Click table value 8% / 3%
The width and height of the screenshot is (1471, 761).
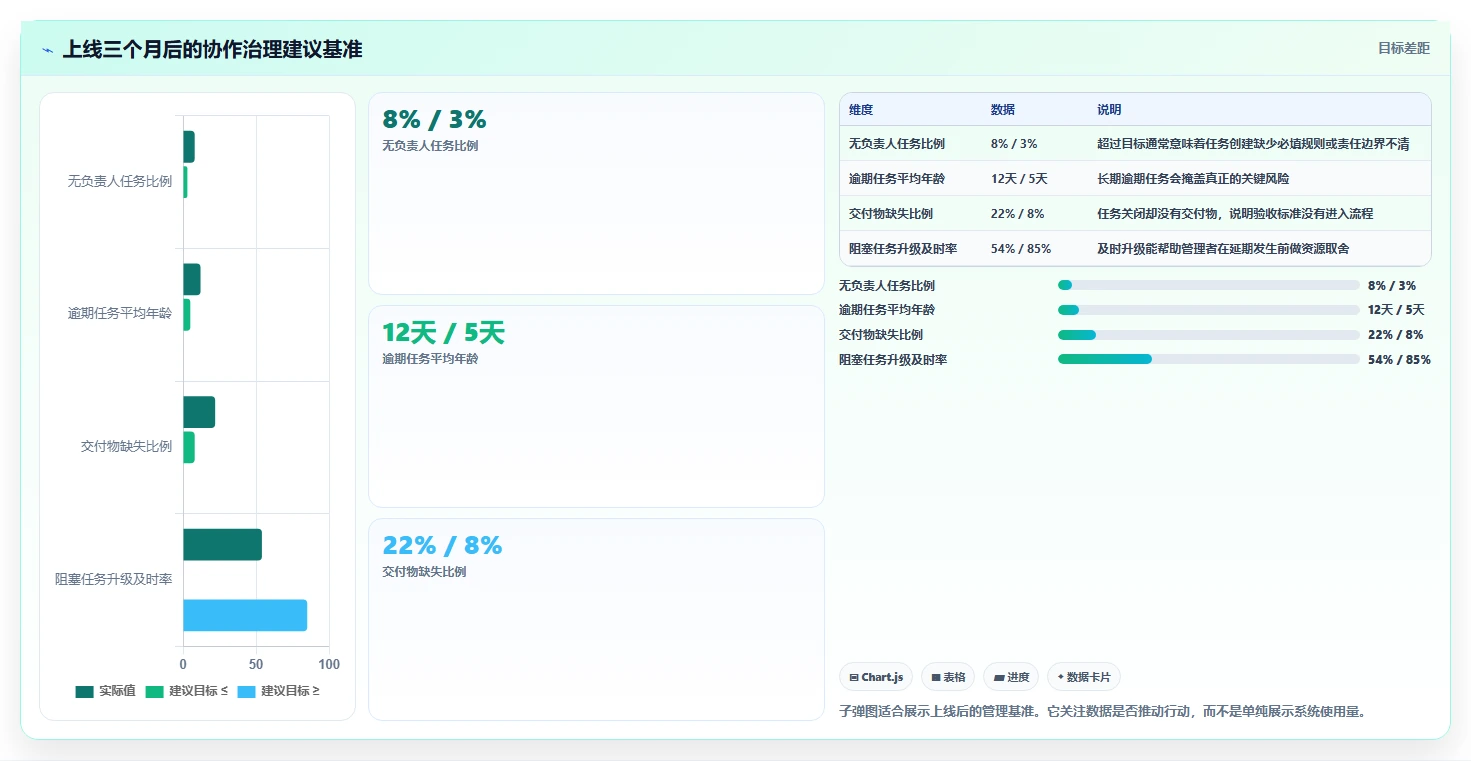click(x=1014, y=144)
